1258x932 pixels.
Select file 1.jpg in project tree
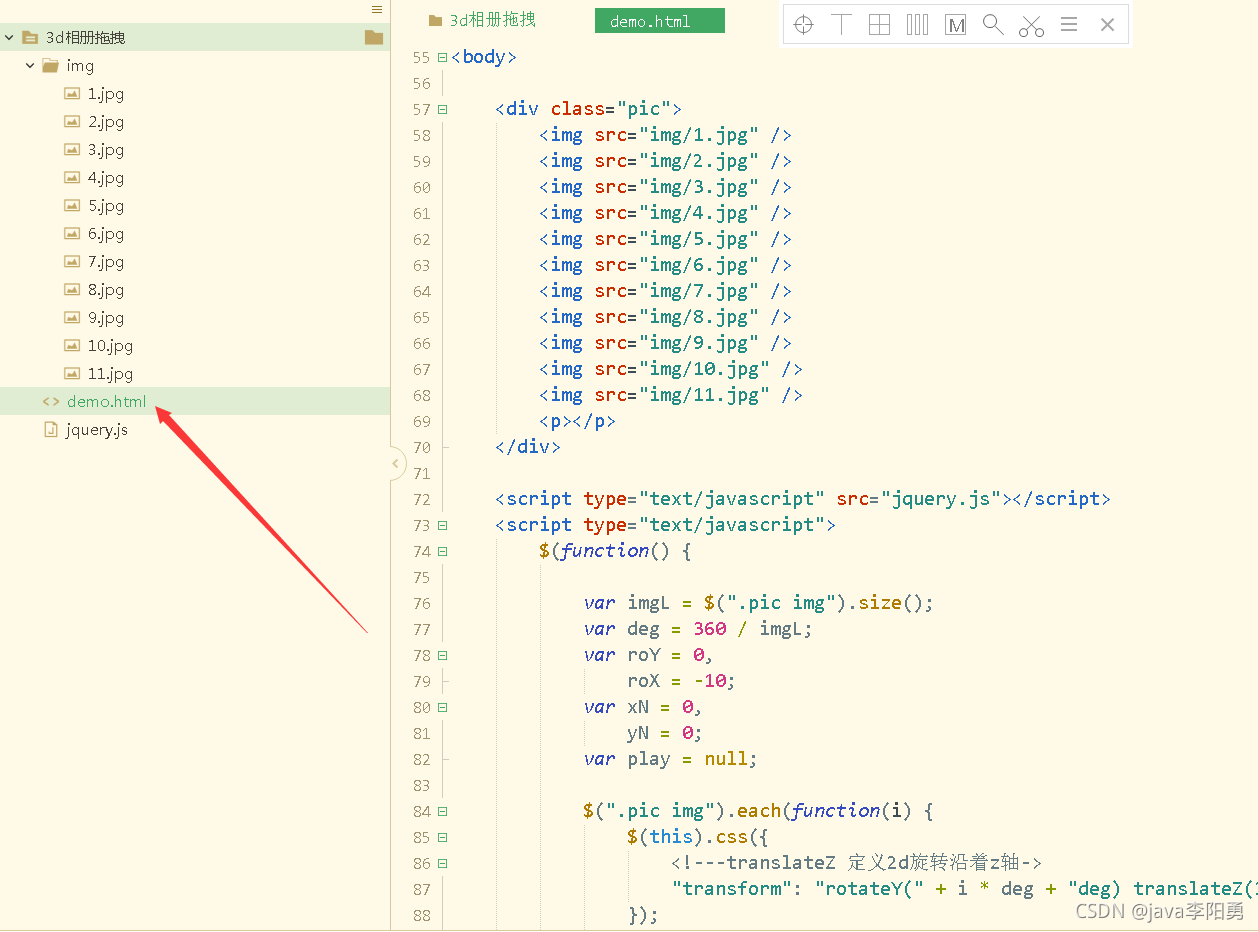click(106, 94)
